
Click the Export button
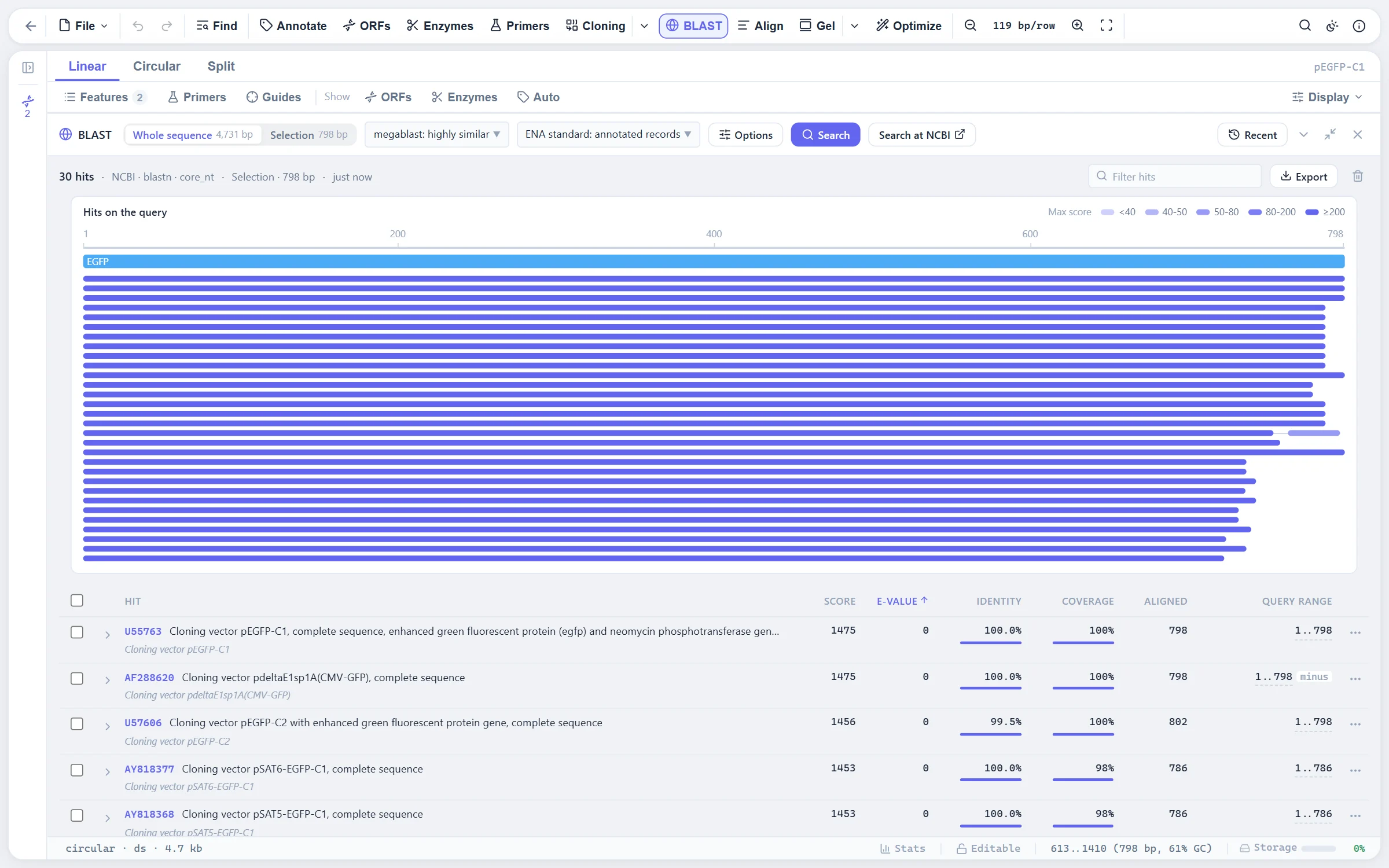pyautogui.click(x=1304, y=176)
